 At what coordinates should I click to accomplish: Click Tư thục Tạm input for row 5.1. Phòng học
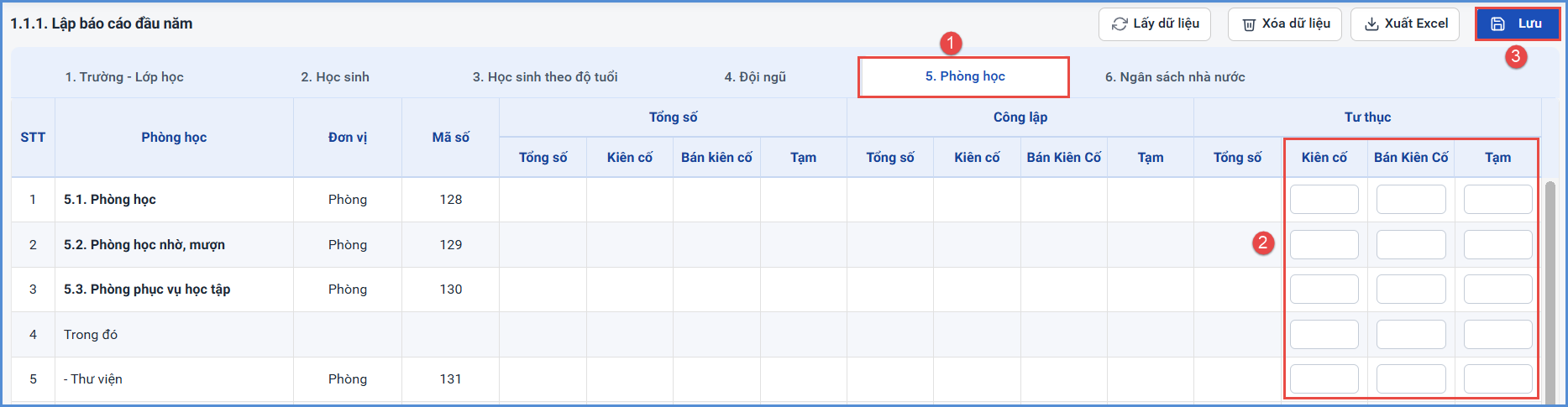tap(1497, 200)
